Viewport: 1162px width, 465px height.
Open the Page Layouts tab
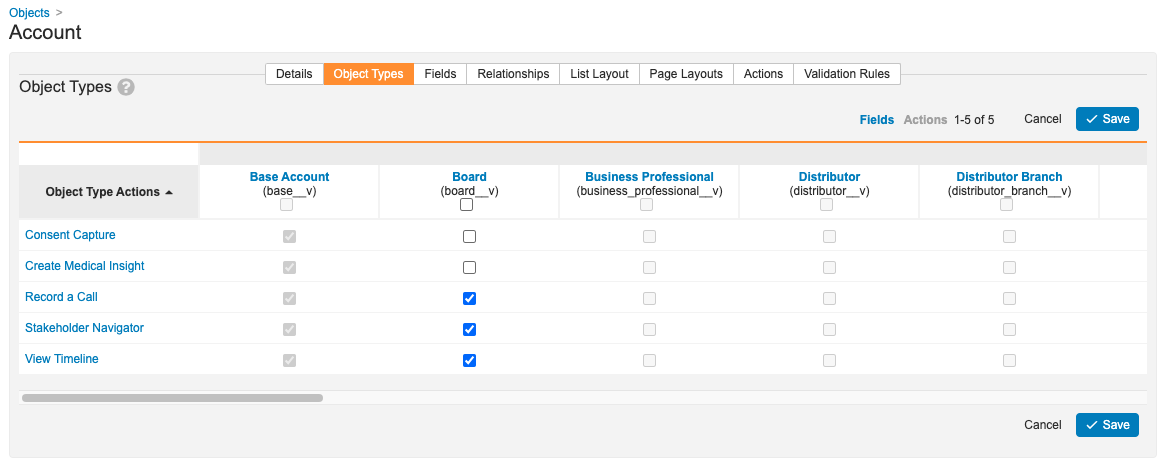coord(685,74)
